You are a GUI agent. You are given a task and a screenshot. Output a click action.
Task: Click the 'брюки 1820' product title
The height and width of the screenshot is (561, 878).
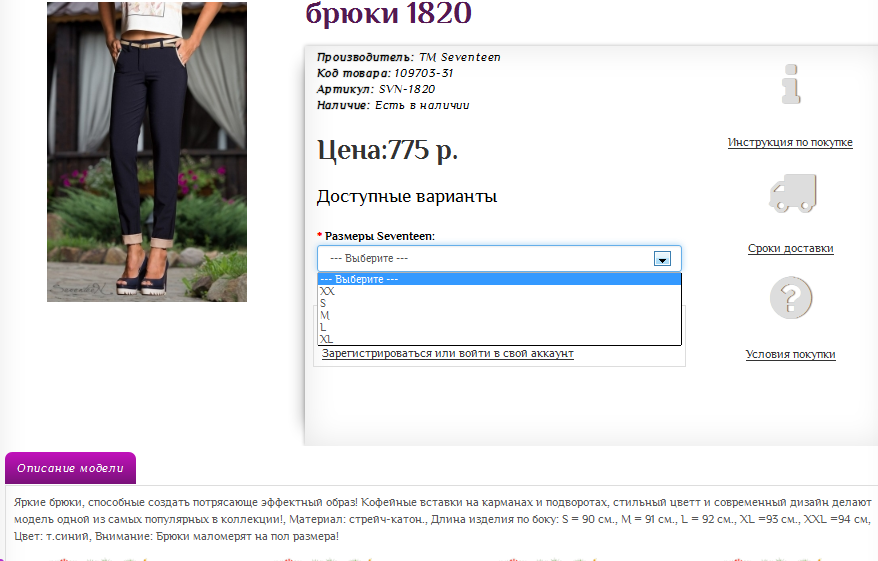[x=388, y=14]
